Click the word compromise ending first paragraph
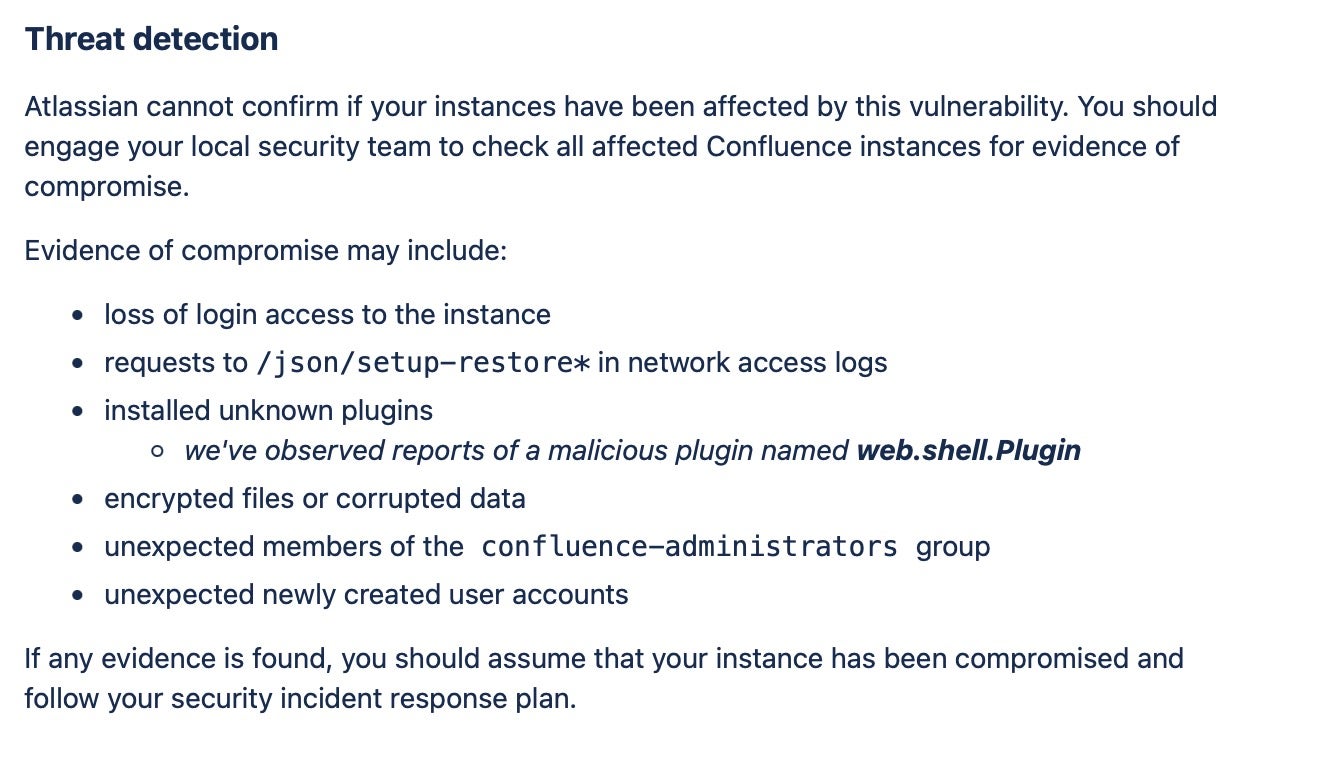The width and height of the screenshot is (1344, 760). tap(105, 187)
